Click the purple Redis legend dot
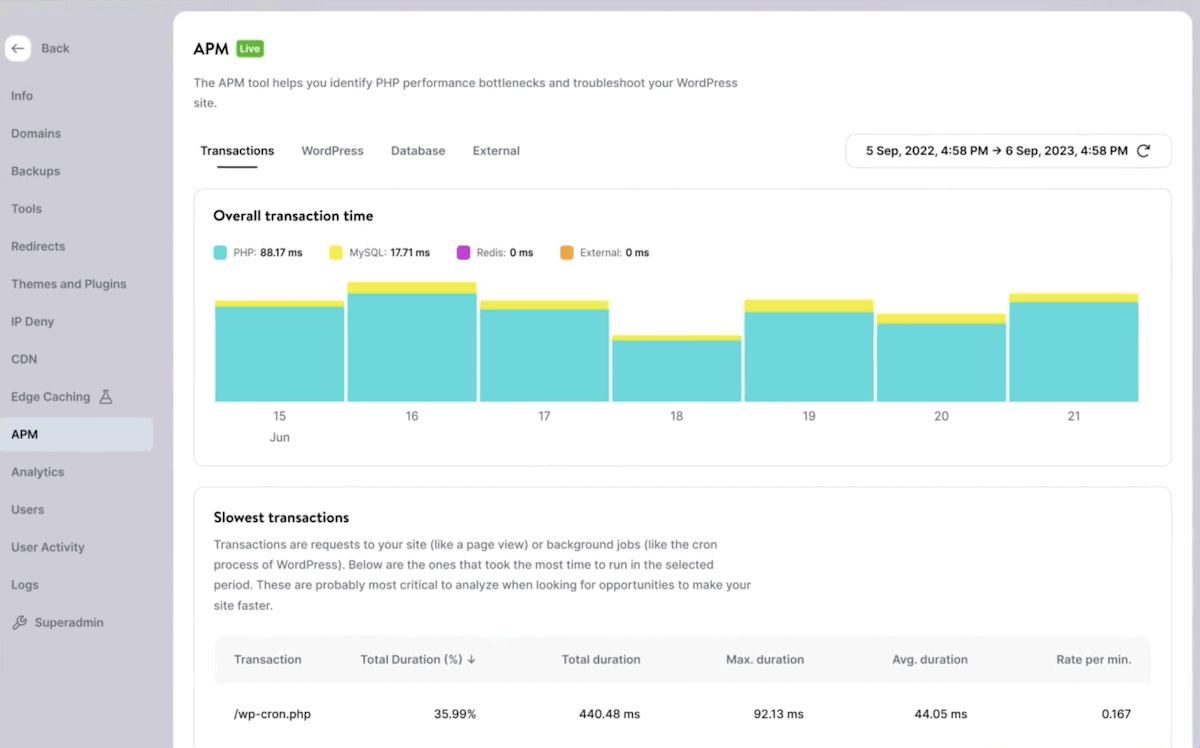Viewport: 1200px width, 748px height. (462, 252)
